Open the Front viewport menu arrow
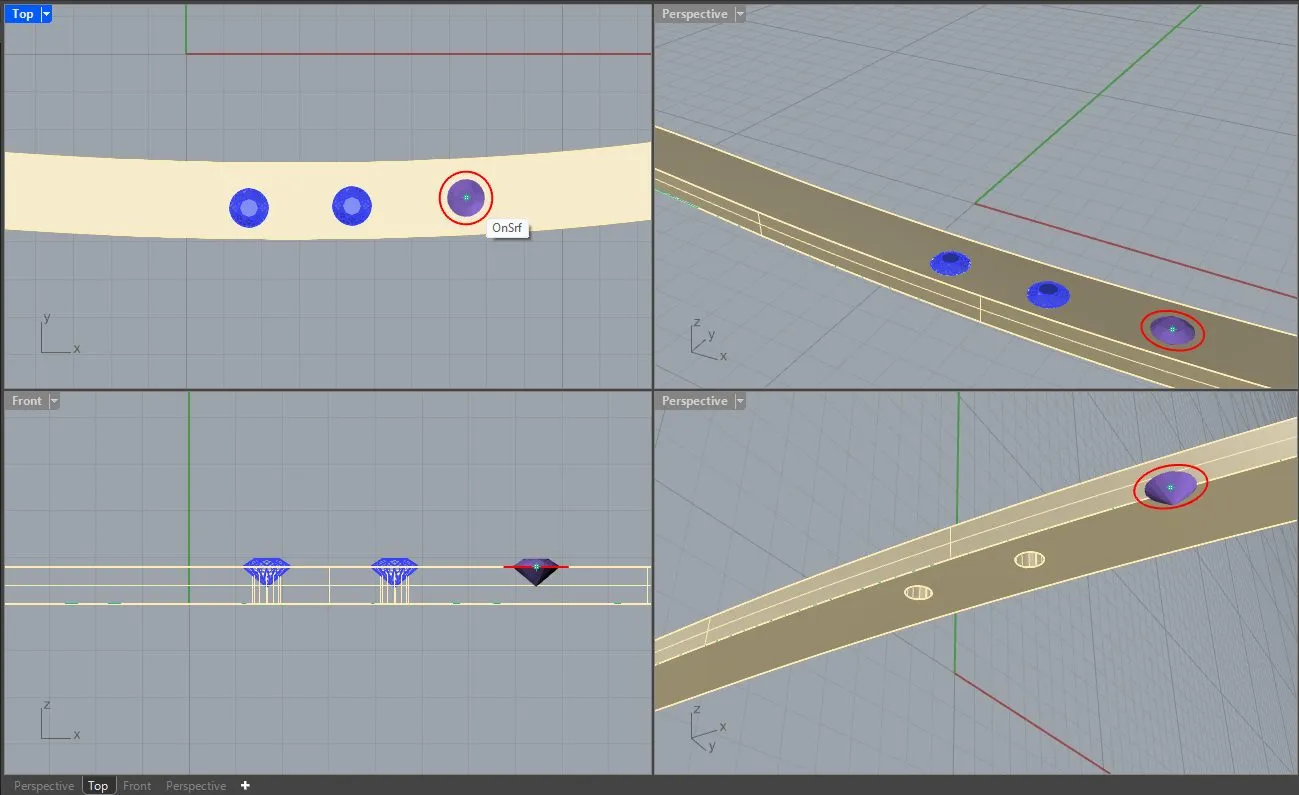Image resolution: width=1299 pixels, height=795 pixels. 54,401
